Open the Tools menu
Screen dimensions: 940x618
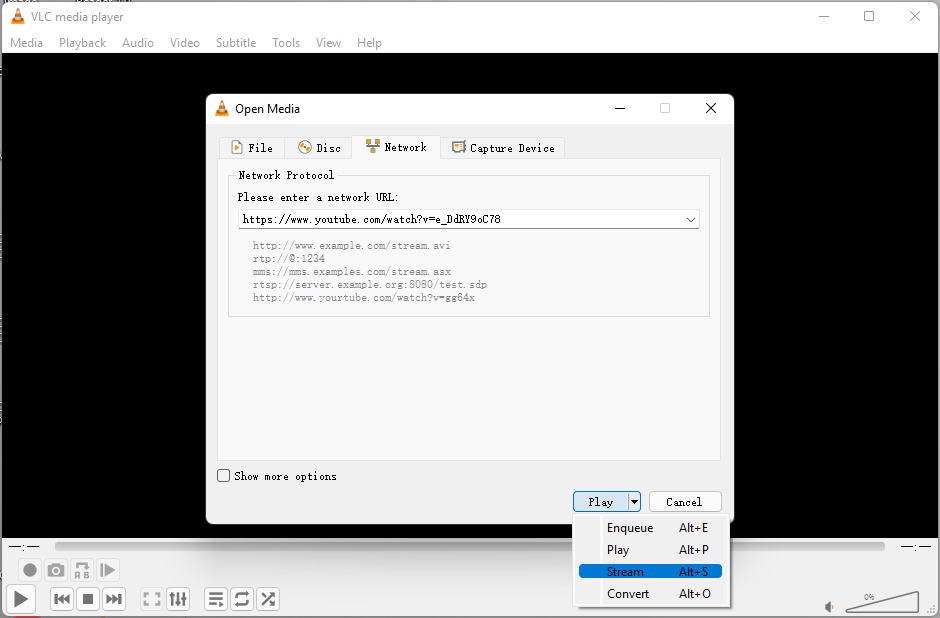(285, 43)
